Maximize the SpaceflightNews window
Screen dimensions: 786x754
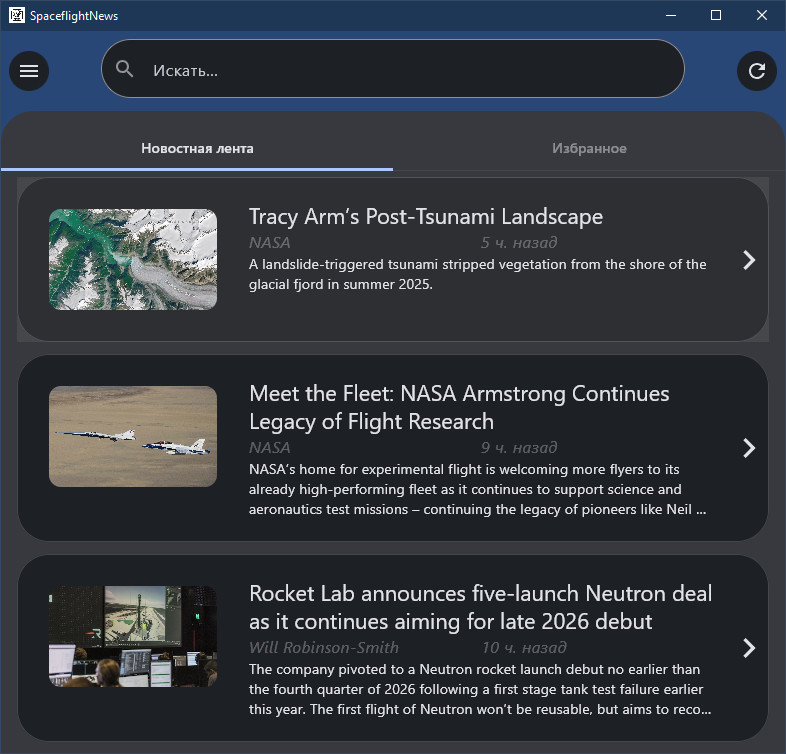click(x=716, y=16)
